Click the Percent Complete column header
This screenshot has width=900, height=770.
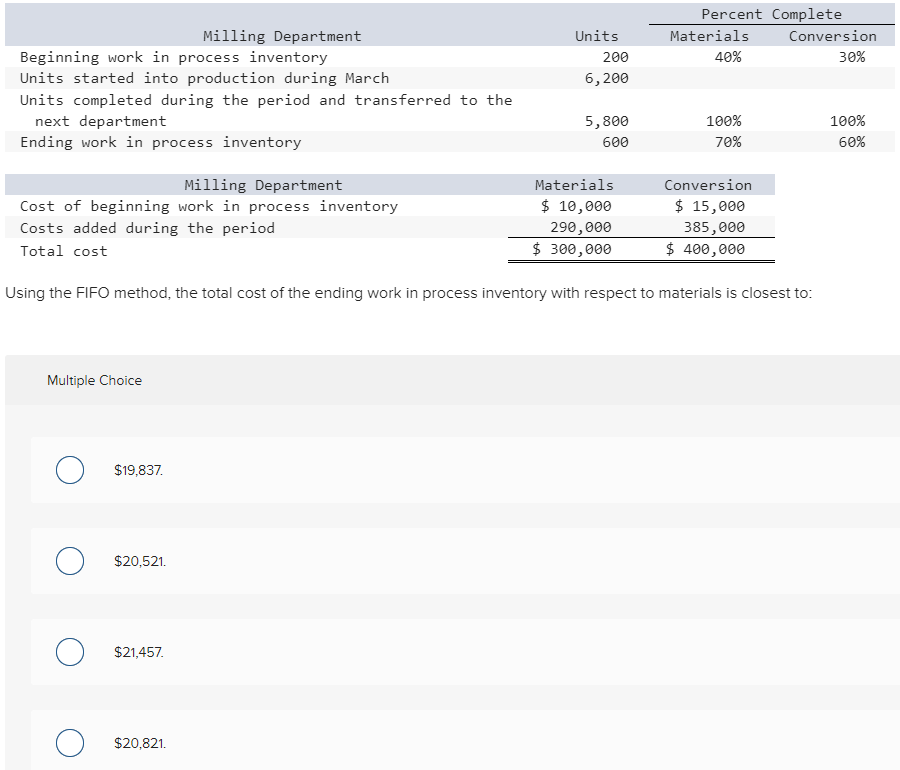tap(770, 14)
